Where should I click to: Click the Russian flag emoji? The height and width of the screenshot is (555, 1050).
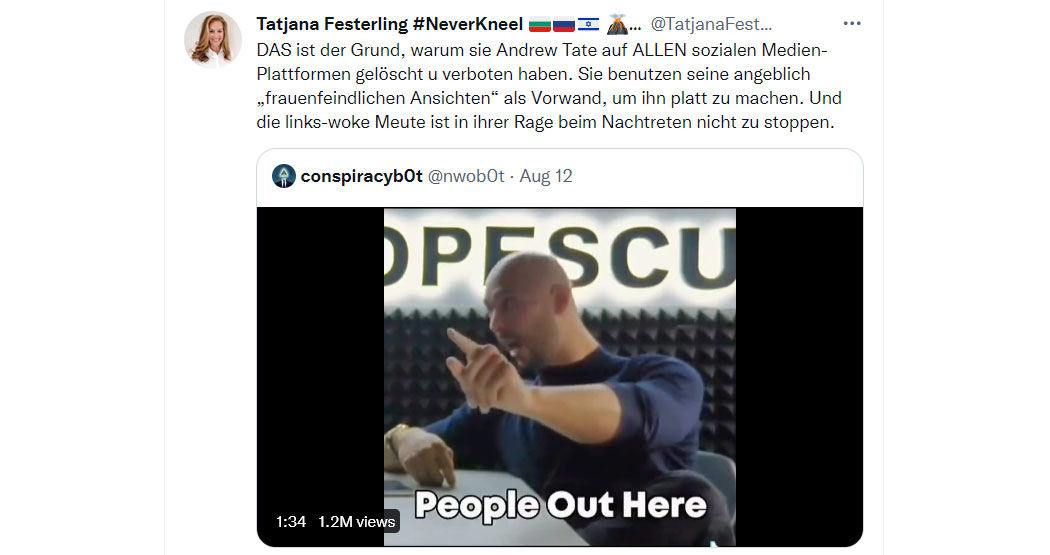pos(564,25)
